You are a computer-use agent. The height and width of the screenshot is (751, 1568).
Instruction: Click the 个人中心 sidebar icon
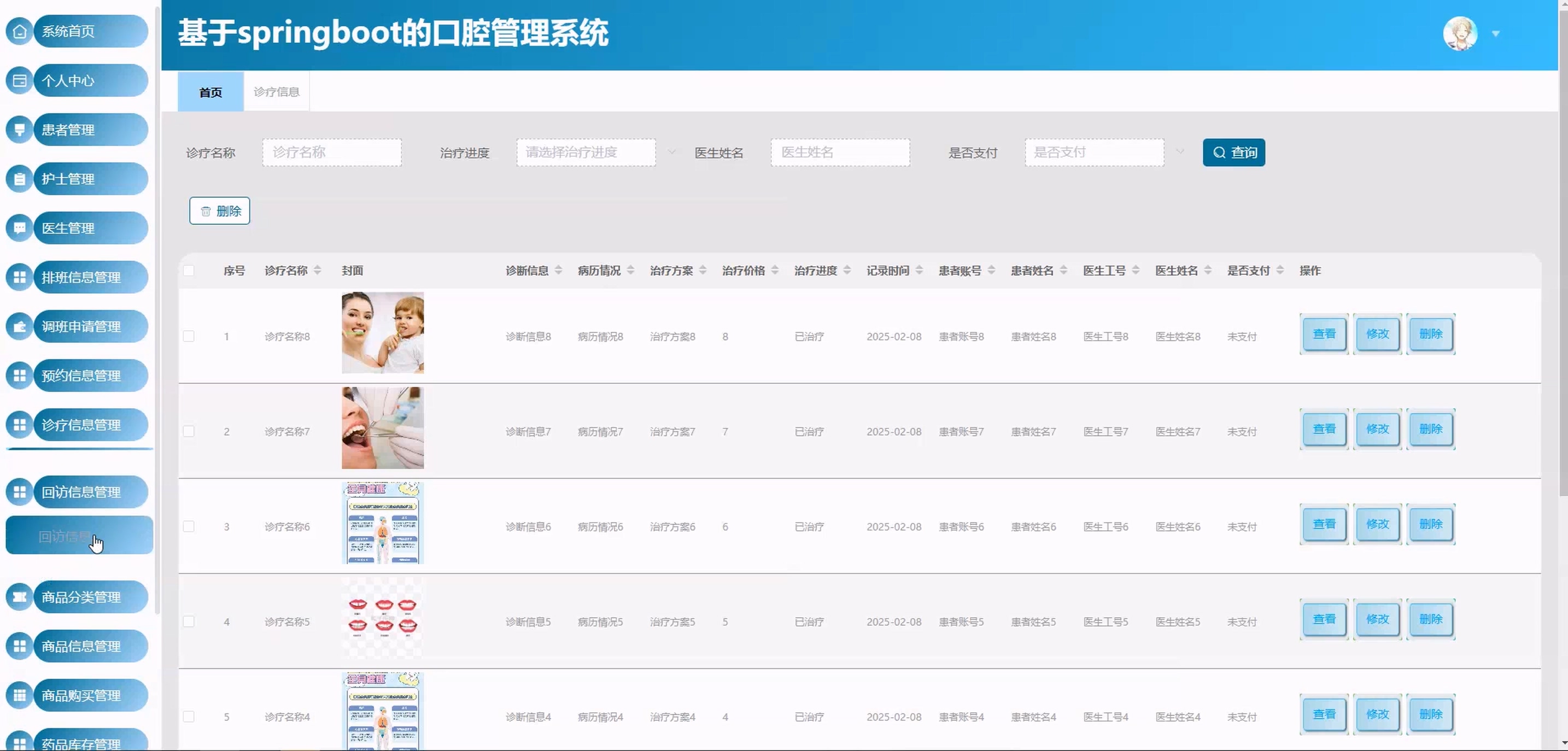[20, 80]
